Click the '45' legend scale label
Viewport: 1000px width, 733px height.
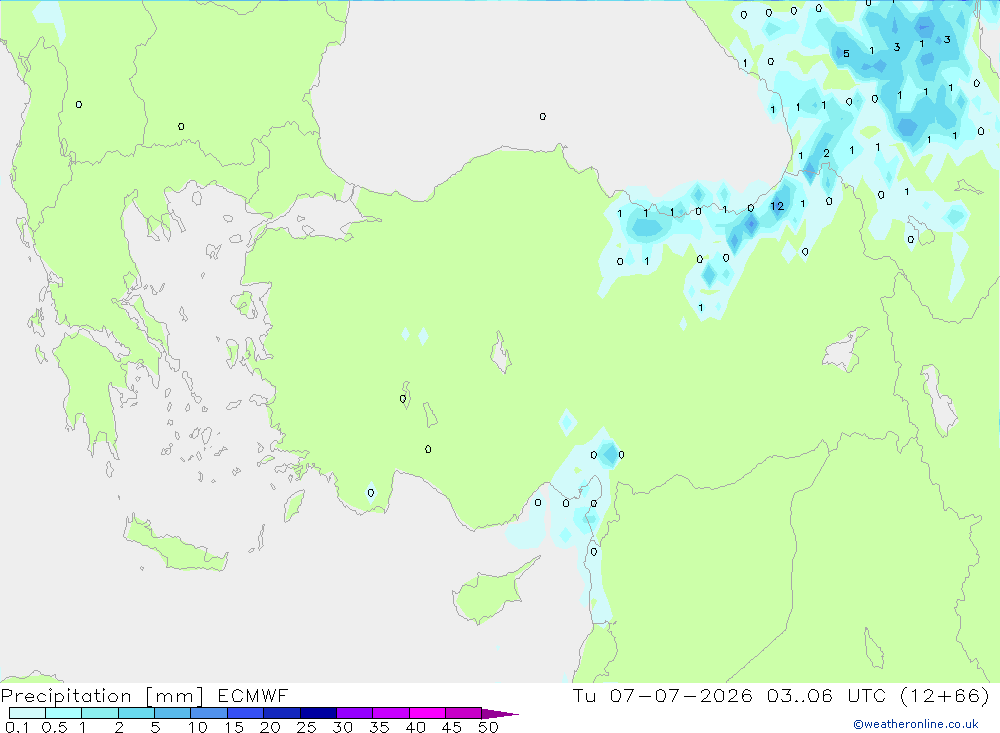[452, 727]
